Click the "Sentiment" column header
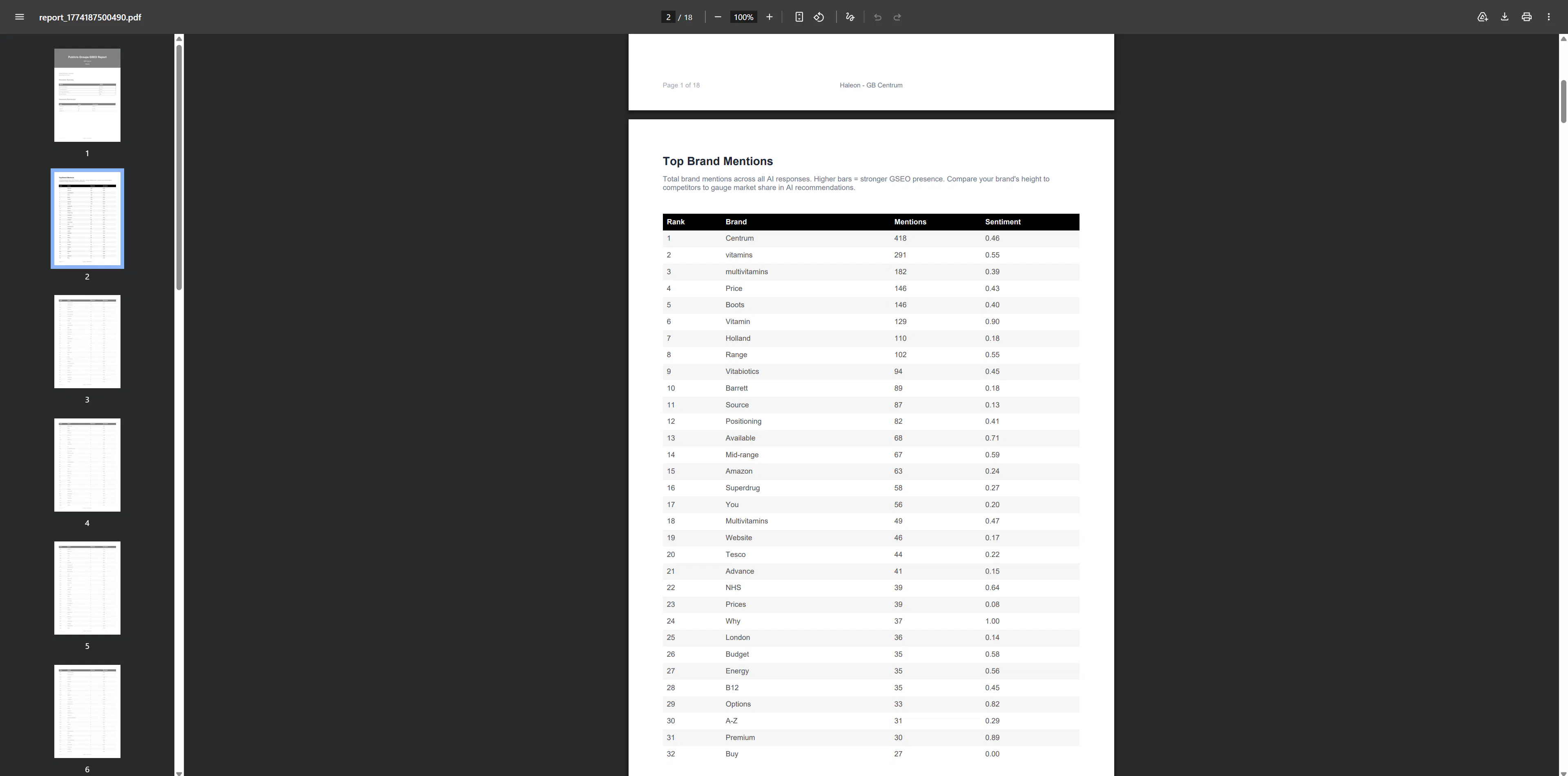The height and width of the screenshot is (776, 1568). [x=1003, y=222]
